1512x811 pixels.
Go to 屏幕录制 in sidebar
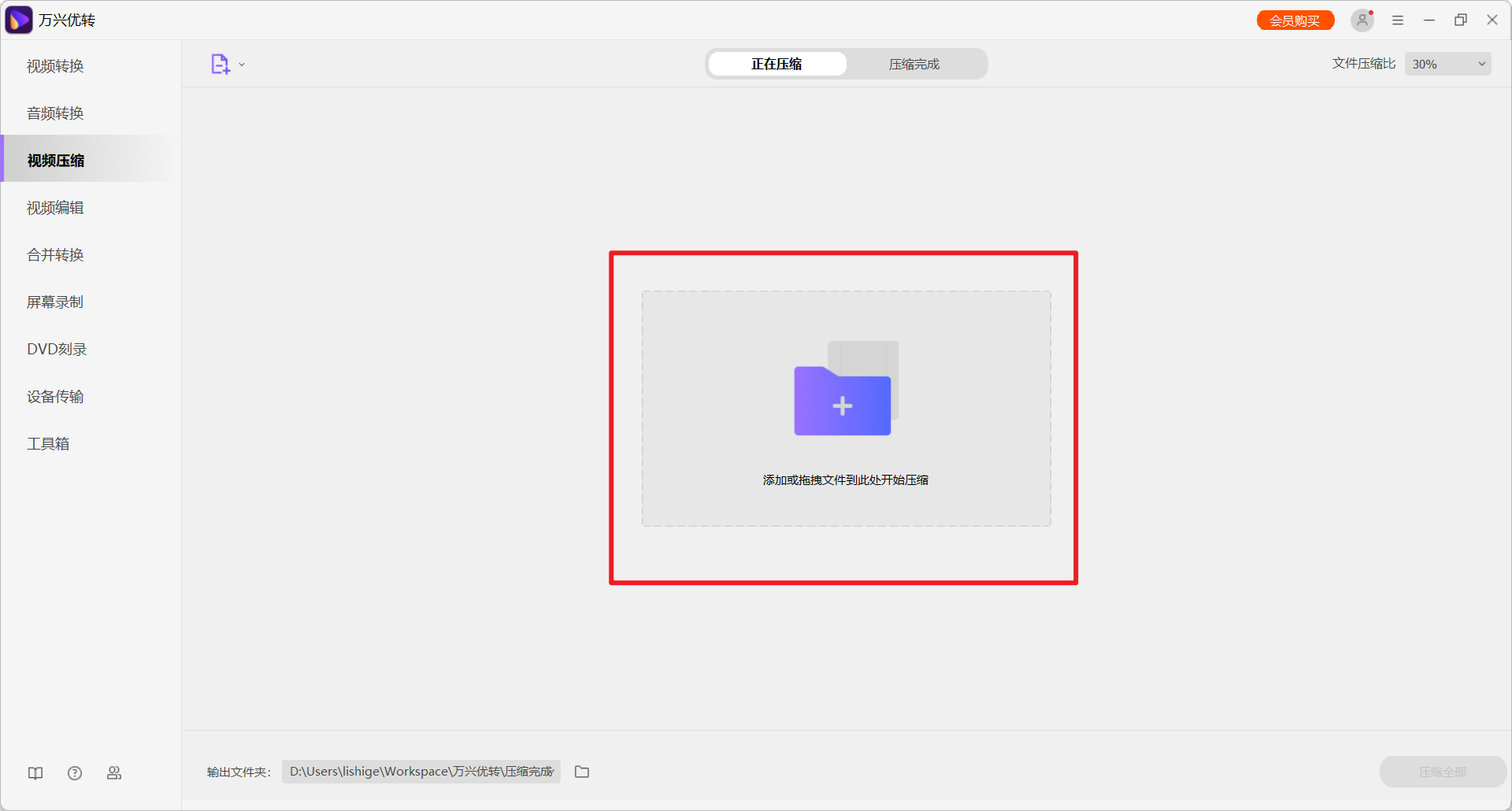pyautogui.click(x=55, y=302)
